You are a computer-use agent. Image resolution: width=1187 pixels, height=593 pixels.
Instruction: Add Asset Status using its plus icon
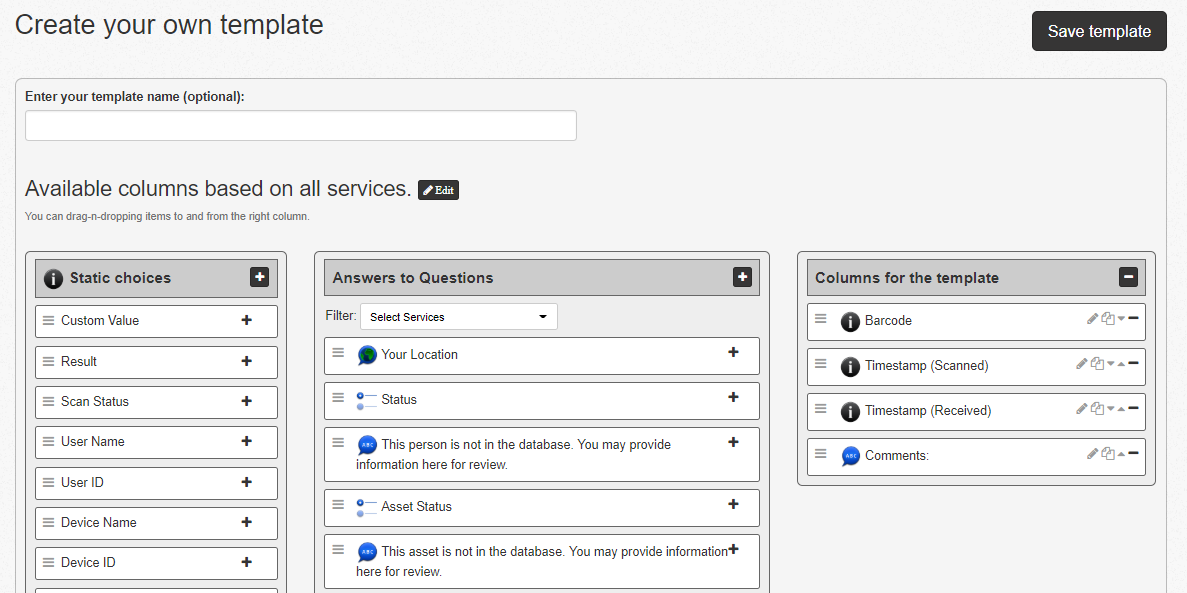tap(733, 504)
